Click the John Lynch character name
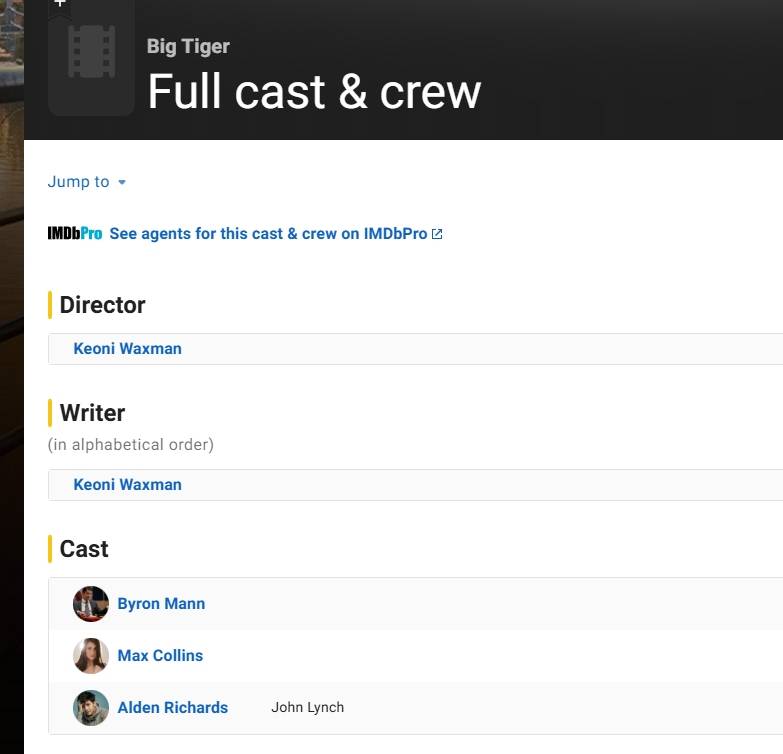This screenshot has height=754, width=783. [x=307, y=708]
